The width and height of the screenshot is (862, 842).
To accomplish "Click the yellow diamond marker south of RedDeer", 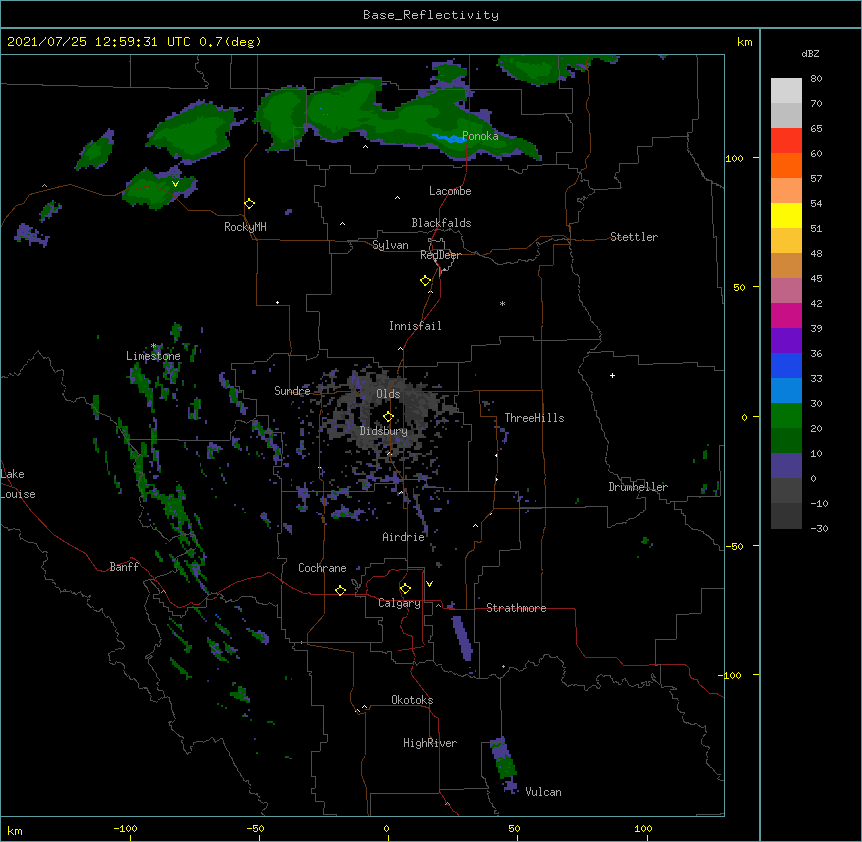I will coord(426,281).
